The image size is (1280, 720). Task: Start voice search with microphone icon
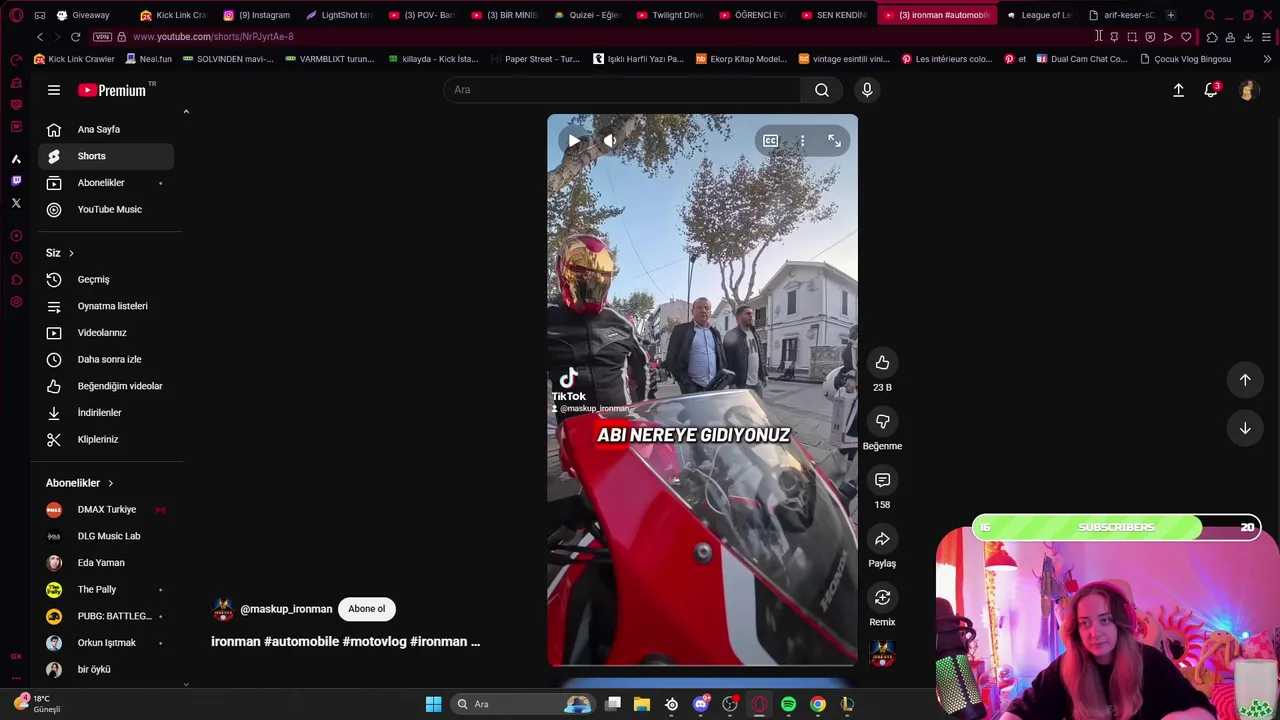867,90
